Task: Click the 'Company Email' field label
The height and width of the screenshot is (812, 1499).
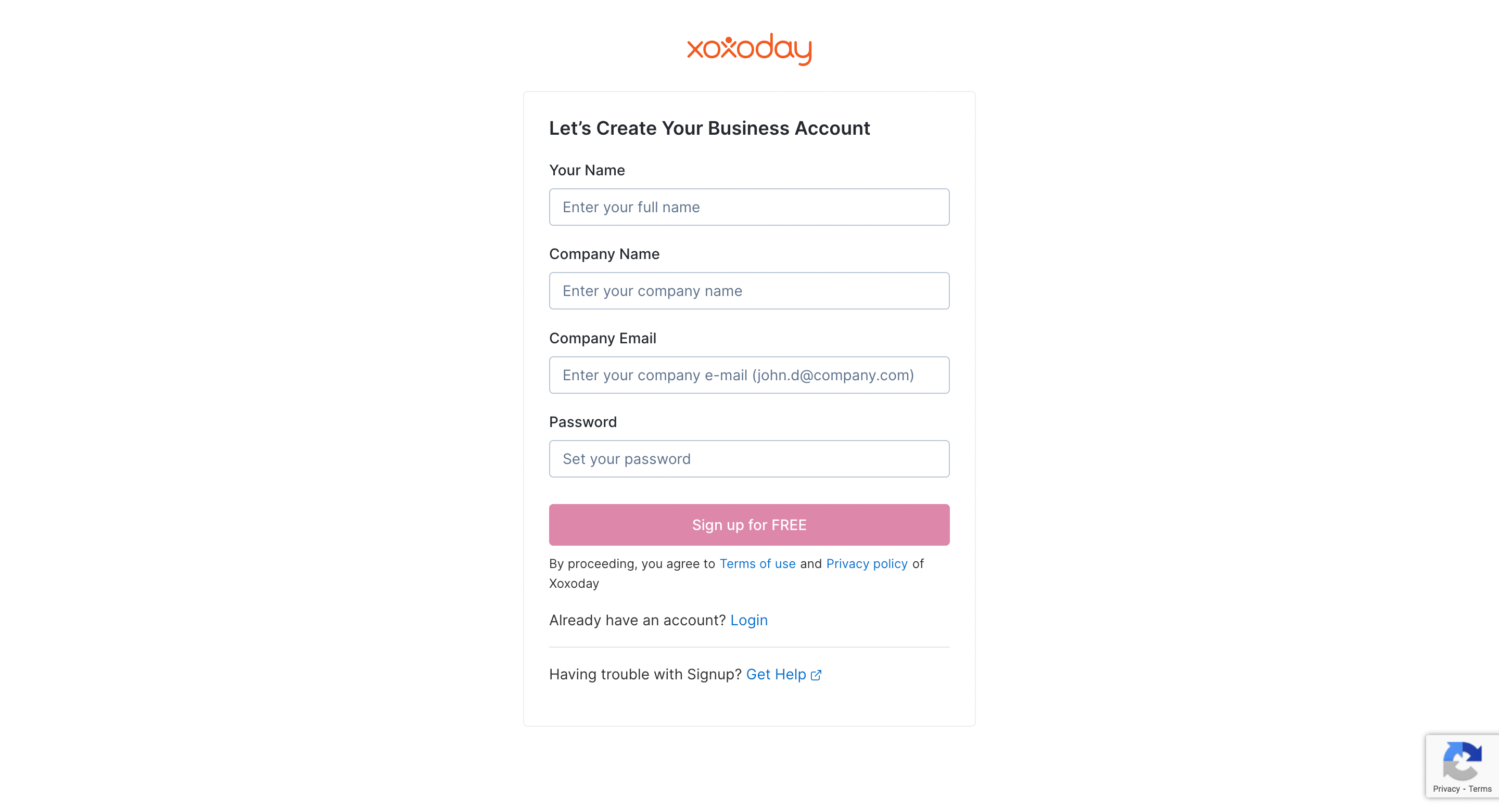Action: 602,338
